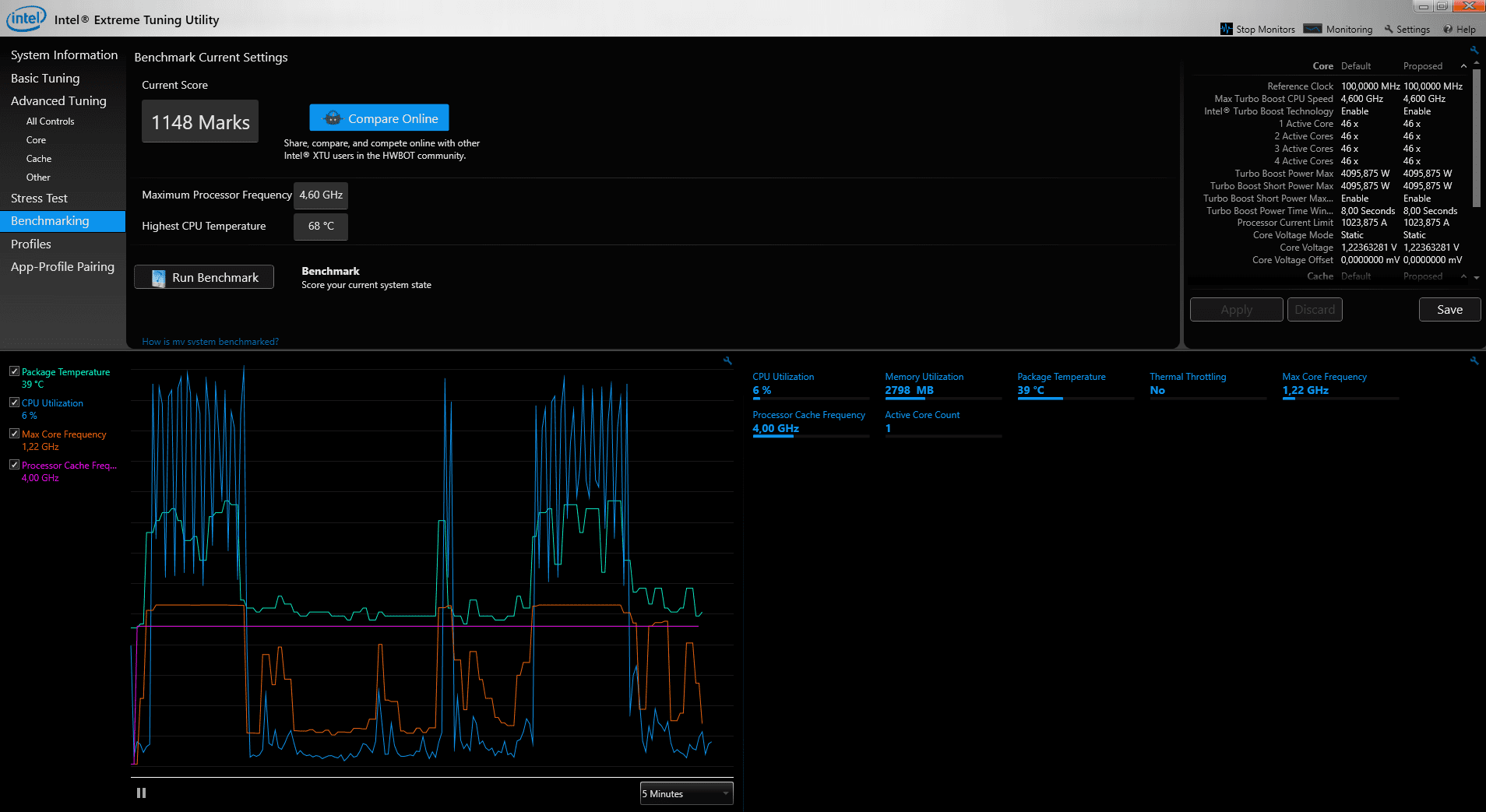Open wrench options for benchmark panel
The width and height of the screenshot is (1486, 812).
tap(1474, 50)
